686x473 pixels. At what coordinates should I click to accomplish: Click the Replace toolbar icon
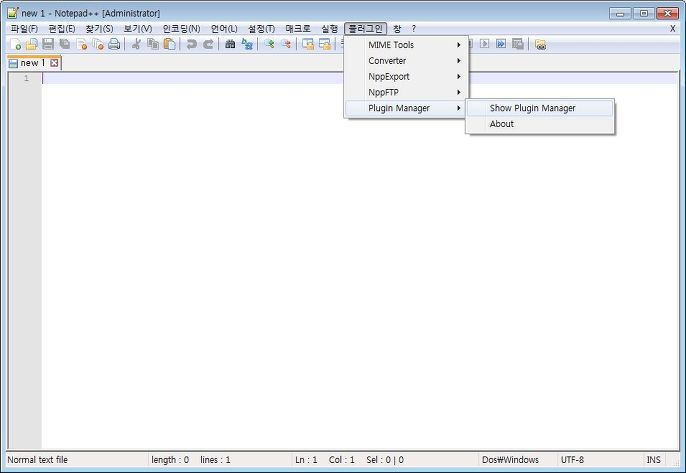click(247, 44)
